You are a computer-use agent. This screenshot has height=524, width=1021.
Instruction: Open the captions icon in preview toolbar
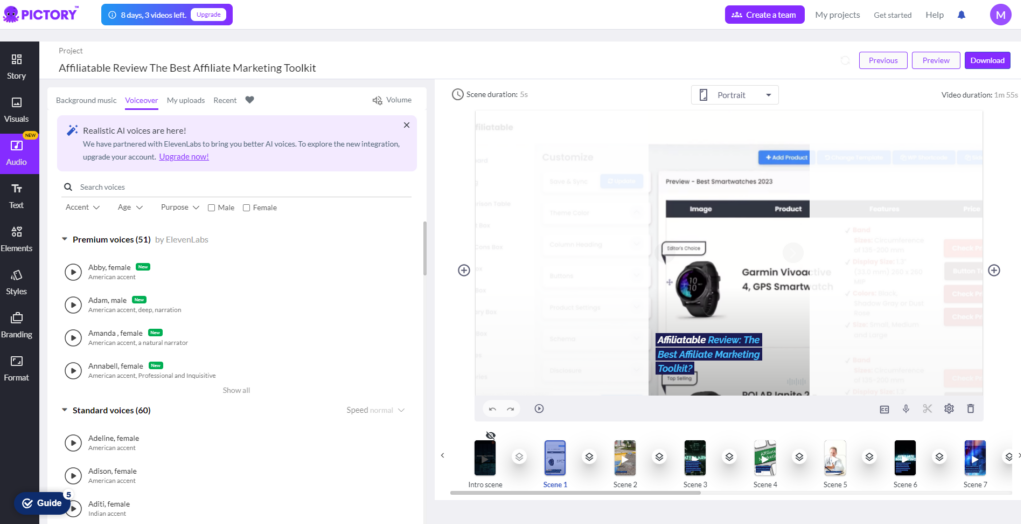[x=884, y=409]
